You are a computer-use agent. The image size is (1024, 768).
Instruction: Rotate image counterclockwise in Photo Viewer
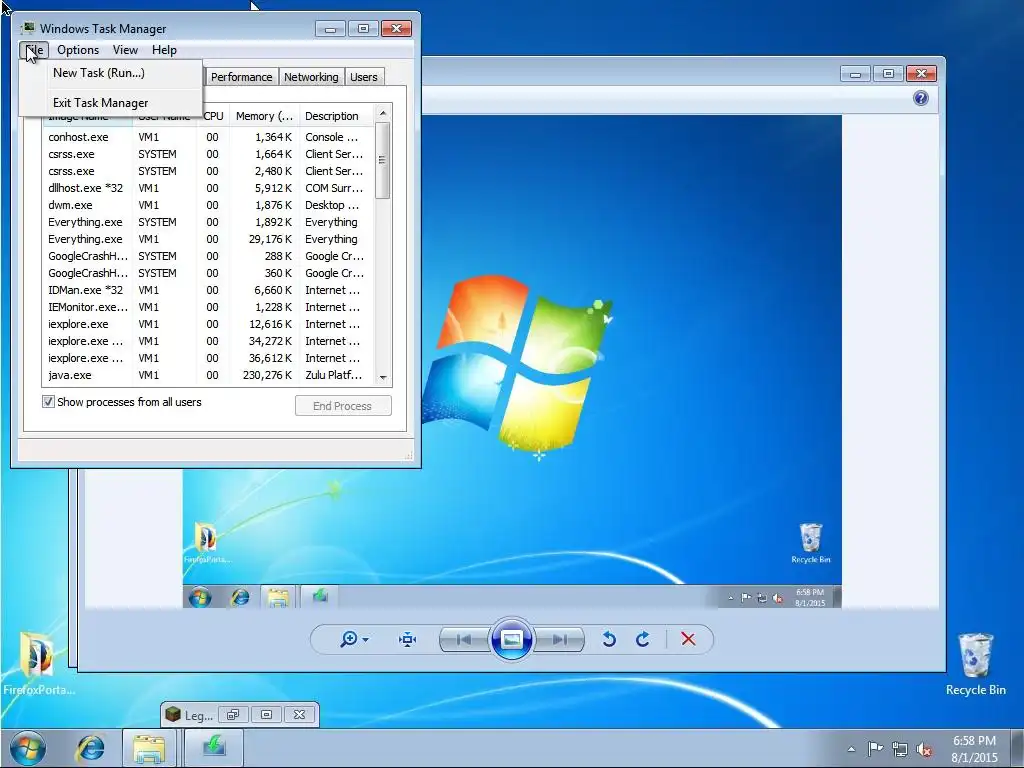609,639
